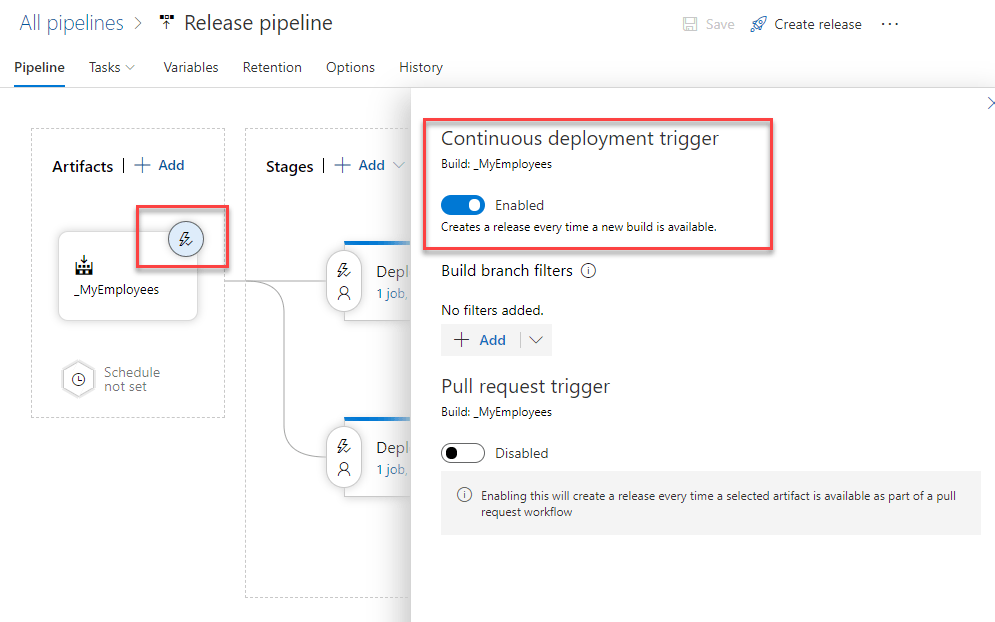Go to the History tab
The height and width of the screenshot is (622, 995).
[x=420, y=67]
